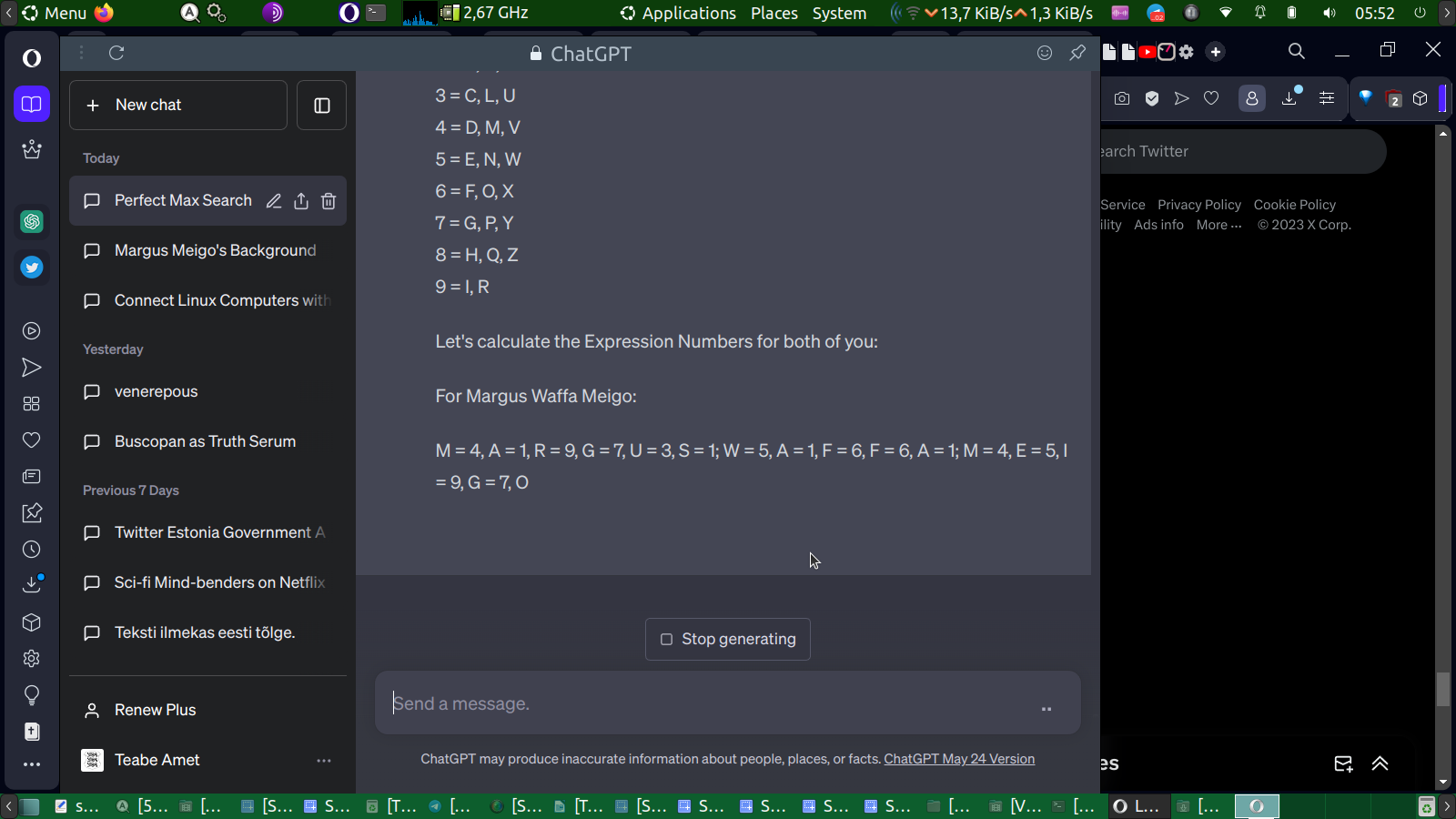Open Twitter's Privacy Policy link

(x=1199, y=205)
